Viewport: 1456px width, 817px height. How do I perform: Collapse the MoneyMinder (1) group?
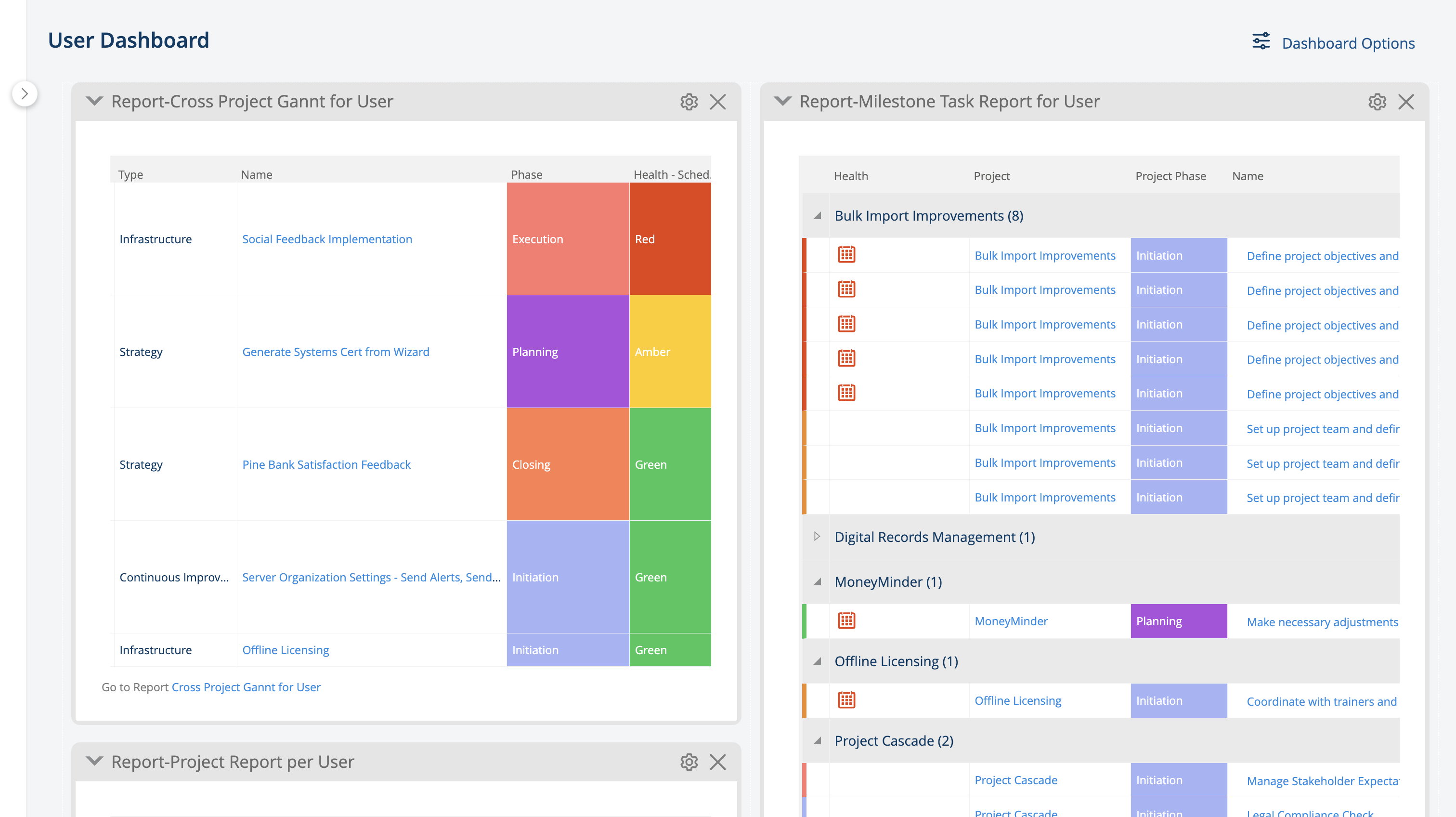(x=817, y=581)
